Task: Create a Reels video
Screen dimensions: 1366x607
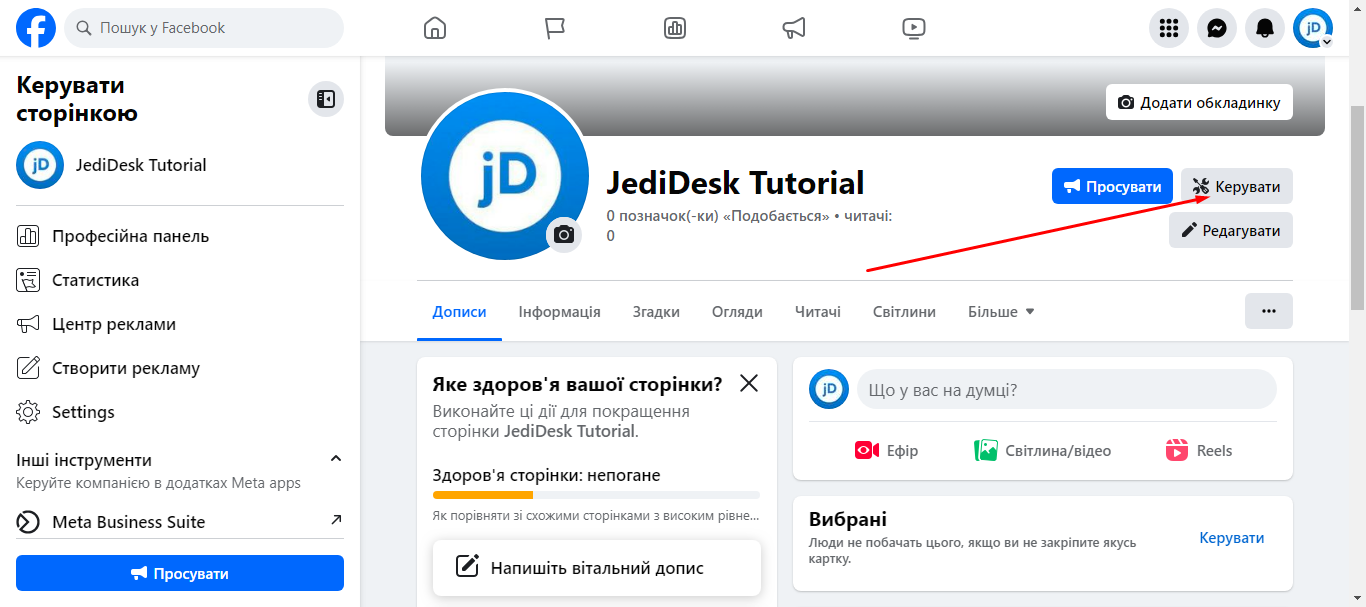Action: [1199, 450]
